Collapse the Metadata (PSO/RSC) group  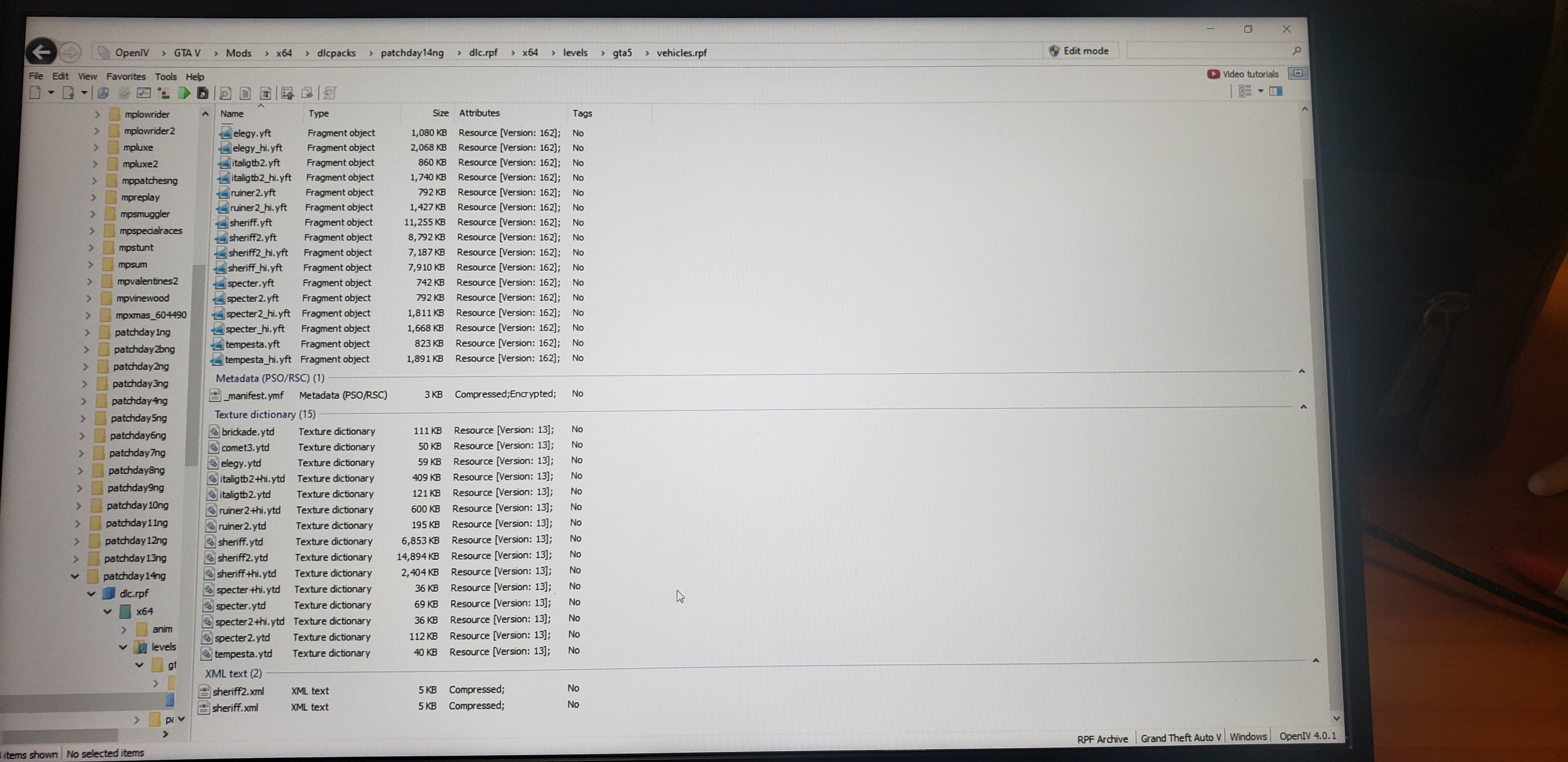click(1301, 371)
